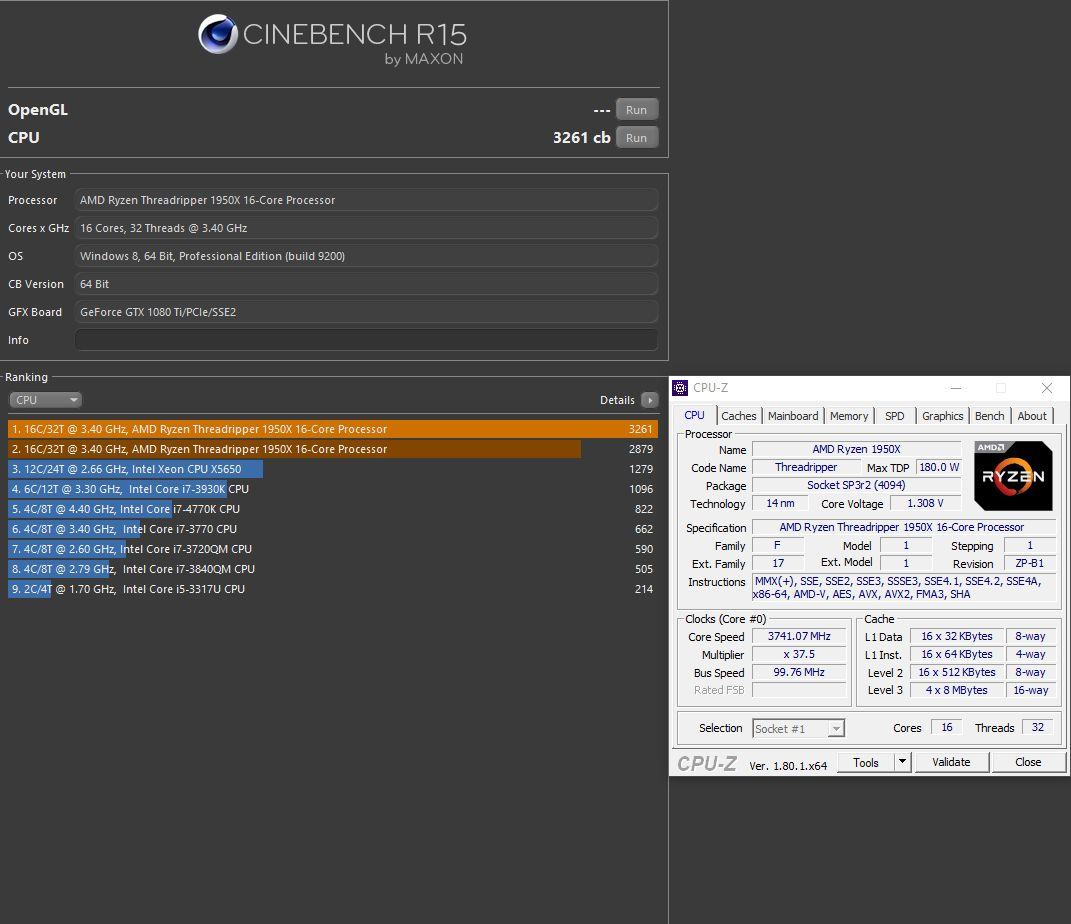The image size is (1071, 924).
Task: Click the Core Speed value 3741.07 MHz
Action: click(798, 636)
